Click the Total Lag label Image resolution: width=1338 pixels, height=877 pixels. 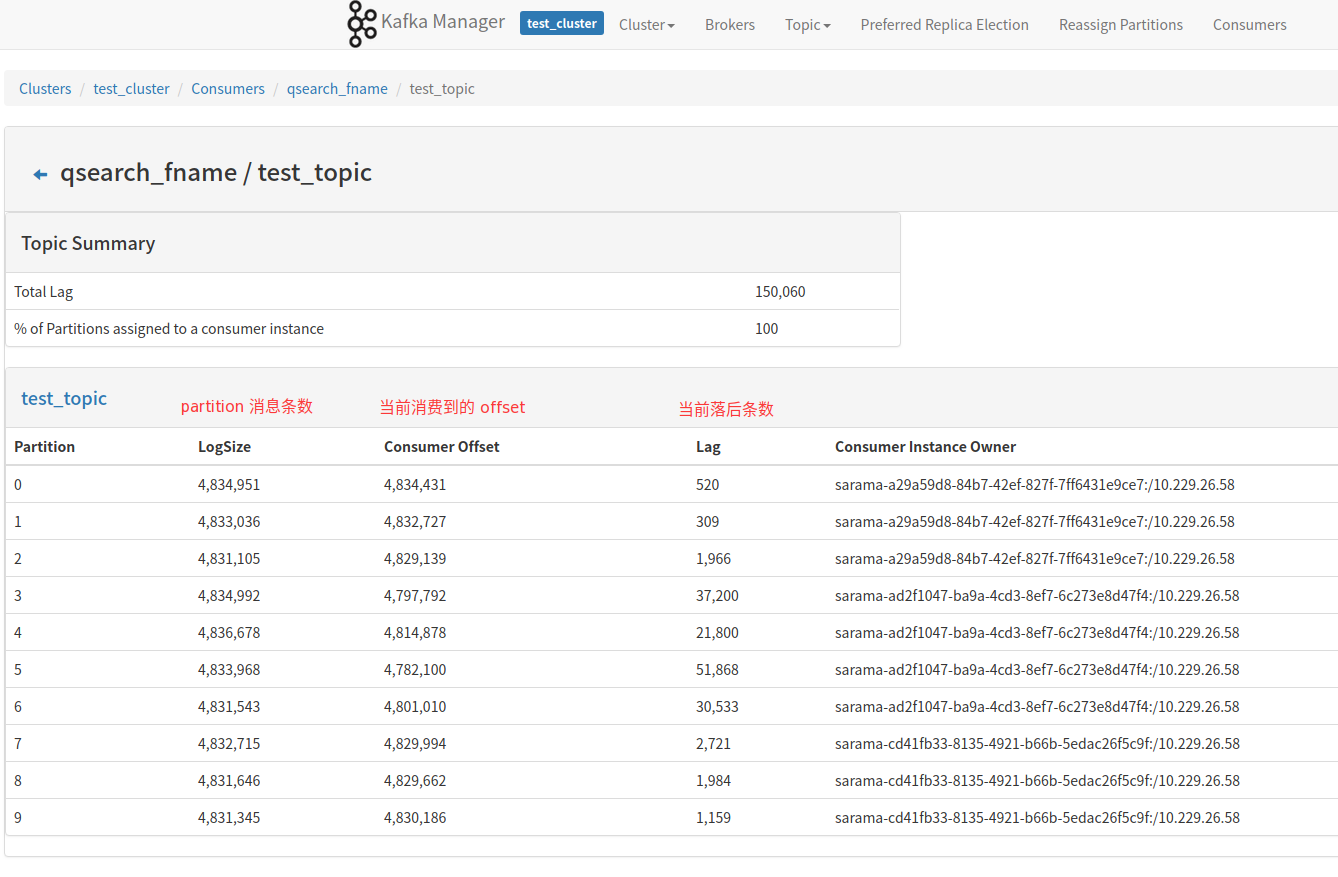[44, 292]
